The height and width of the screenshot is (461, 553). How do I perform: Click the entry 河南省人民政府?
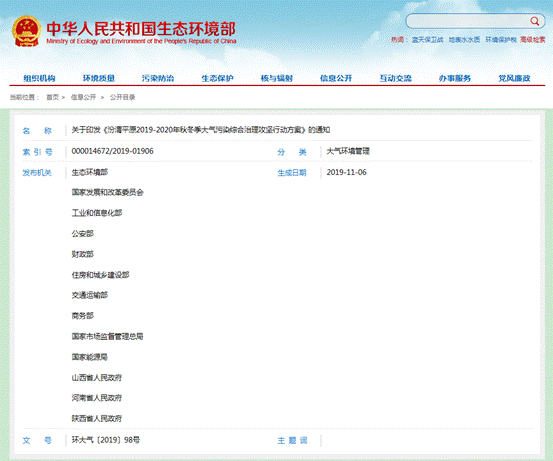[97, 398]
